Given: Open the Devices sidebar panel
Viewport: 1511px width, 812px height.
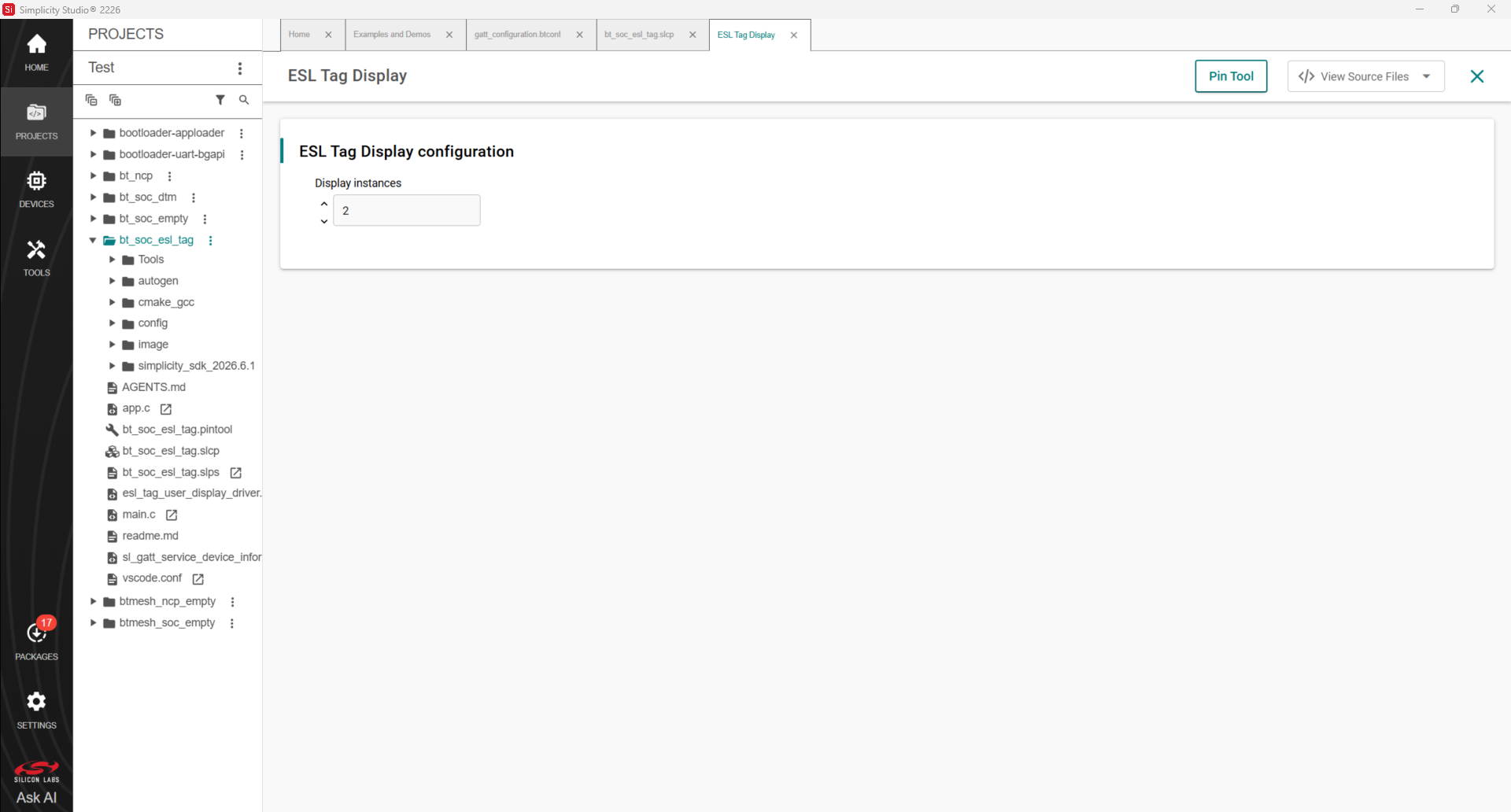Looking at the screenshot, I should pos(36,190).
